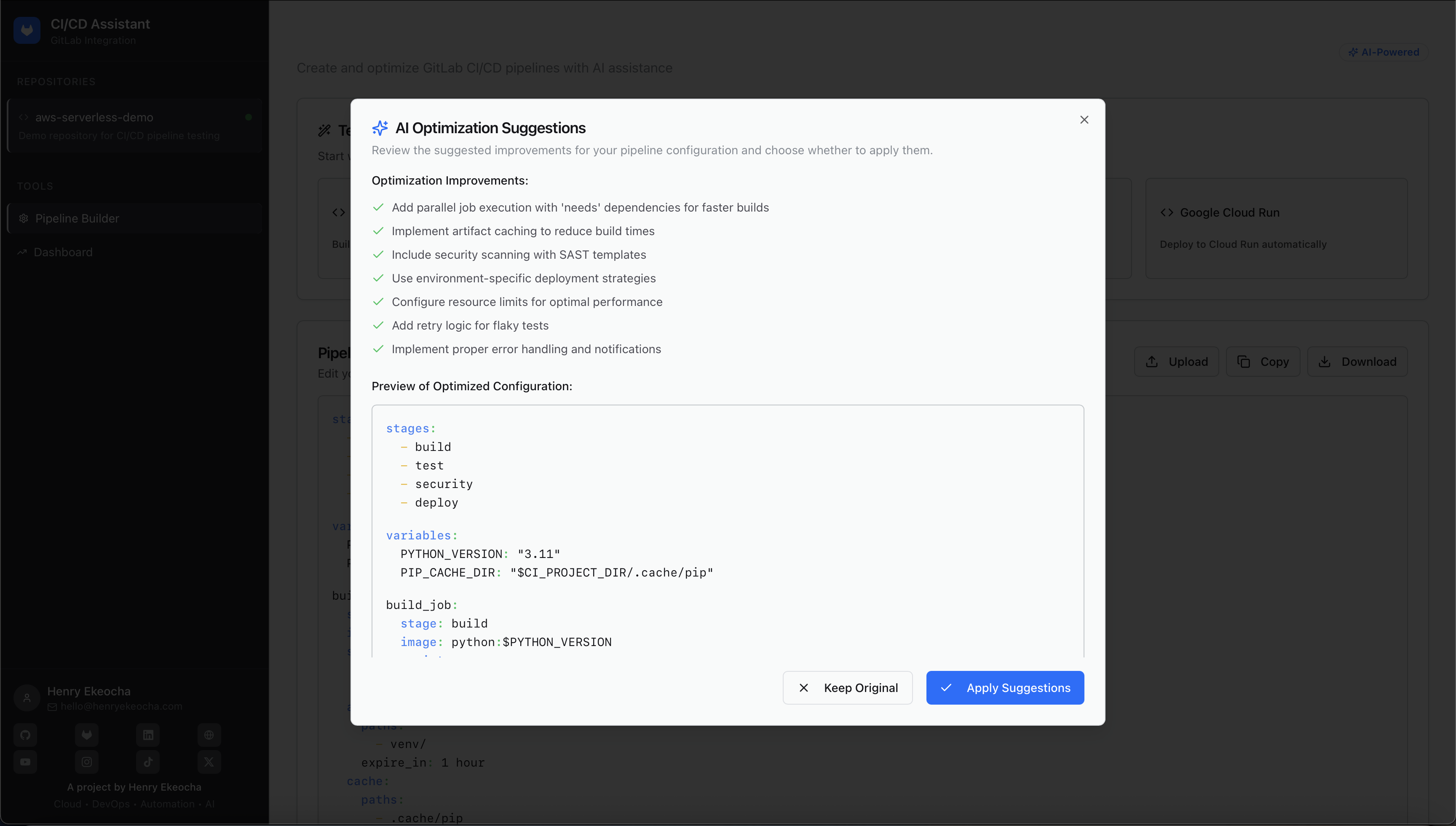Image resolution: width=1456 pixels, height=826 pixels.
Task: Click the Apply Suggestions button
Action: (x=1005, y=688)
